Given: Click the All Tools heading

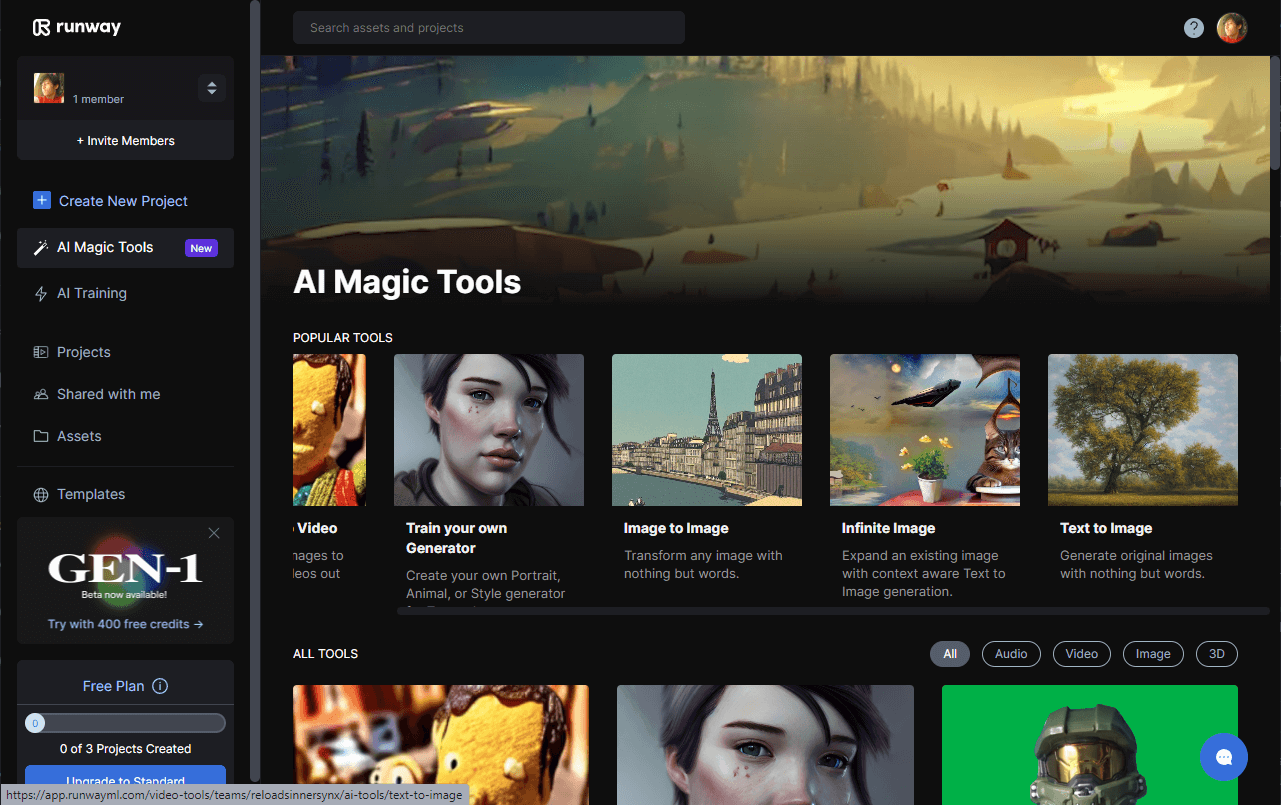Looking at the screenshot, I should pos(325,654).
